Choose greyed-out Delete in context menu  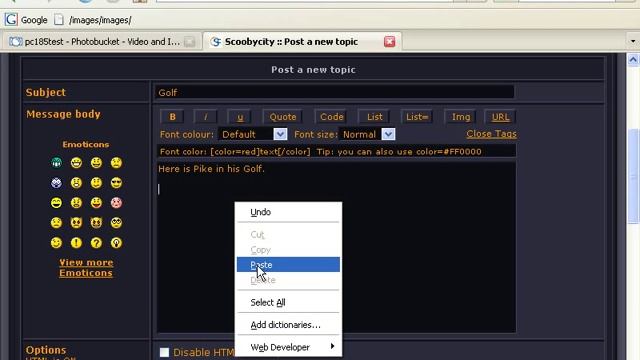[288, 280]
